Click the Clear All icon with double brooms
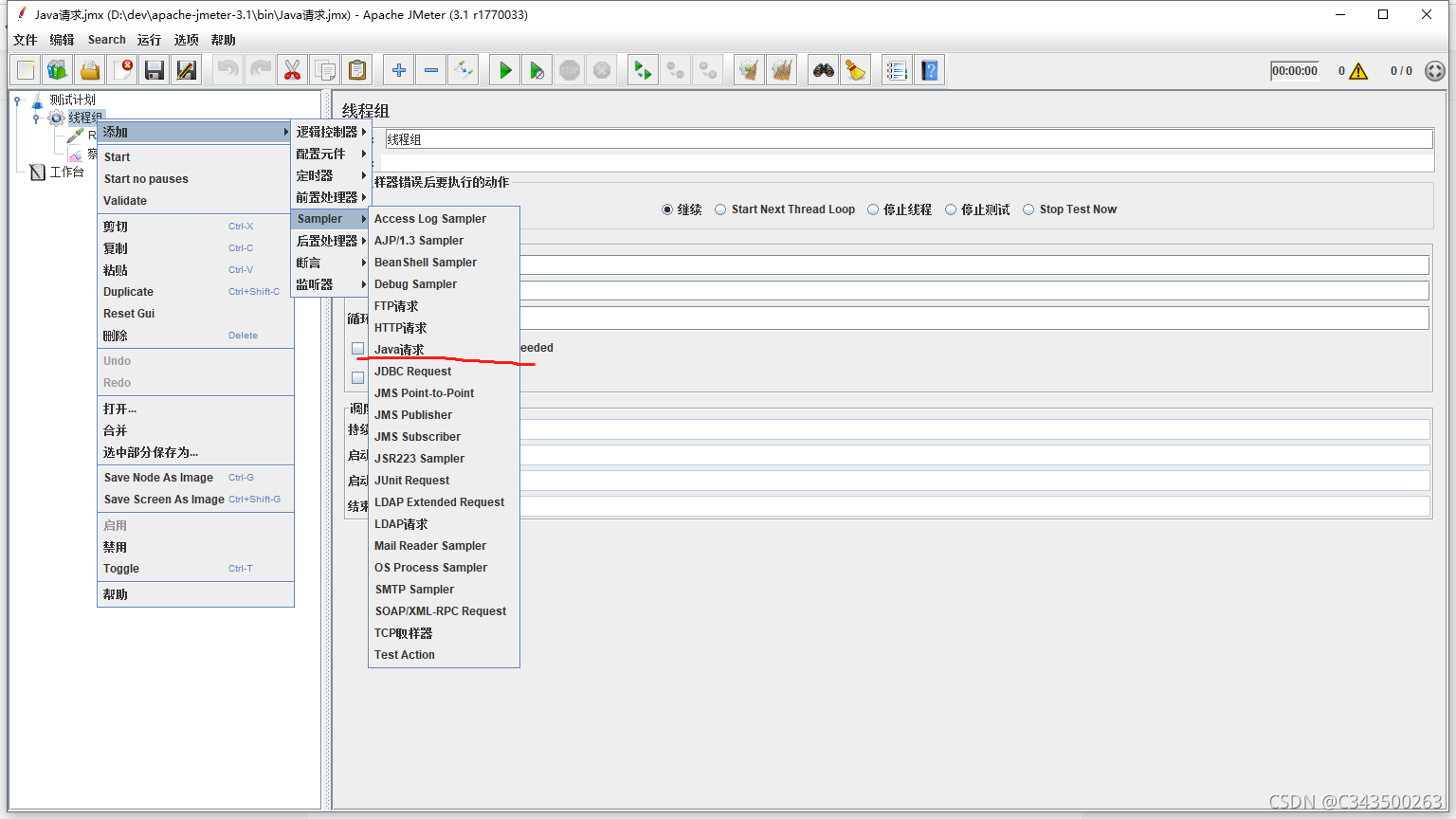 (x=782, y=70)
